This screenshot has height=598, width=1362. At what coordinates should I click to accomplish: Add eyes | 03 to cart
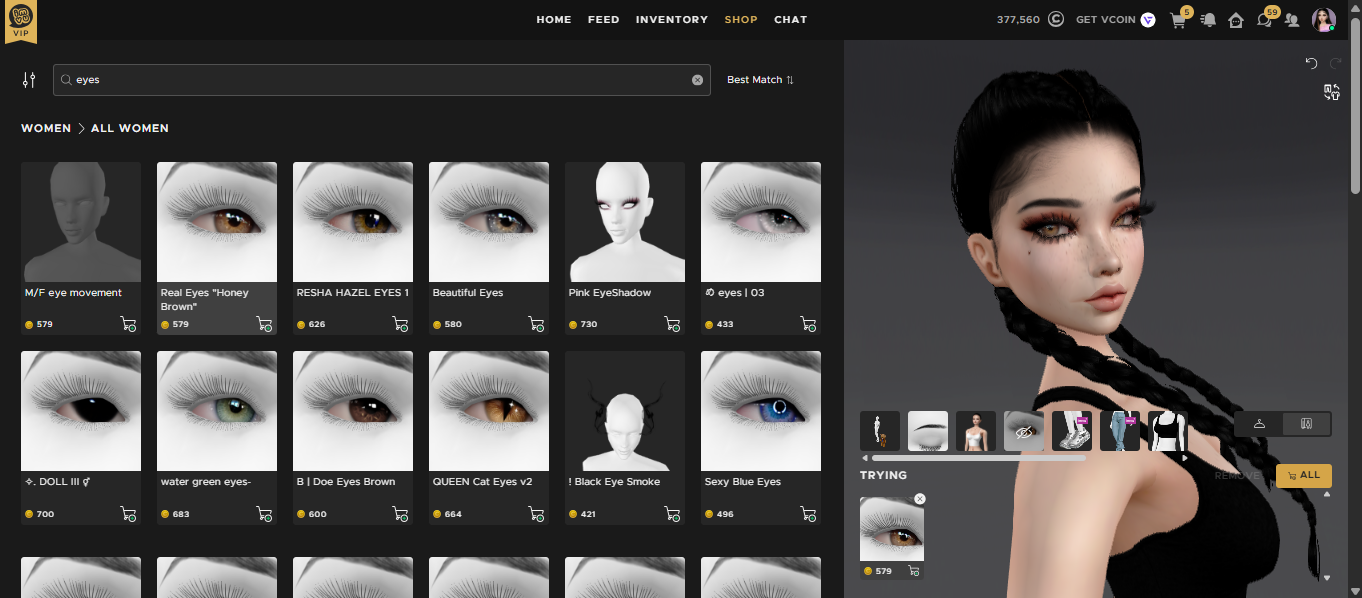point(808,324)
